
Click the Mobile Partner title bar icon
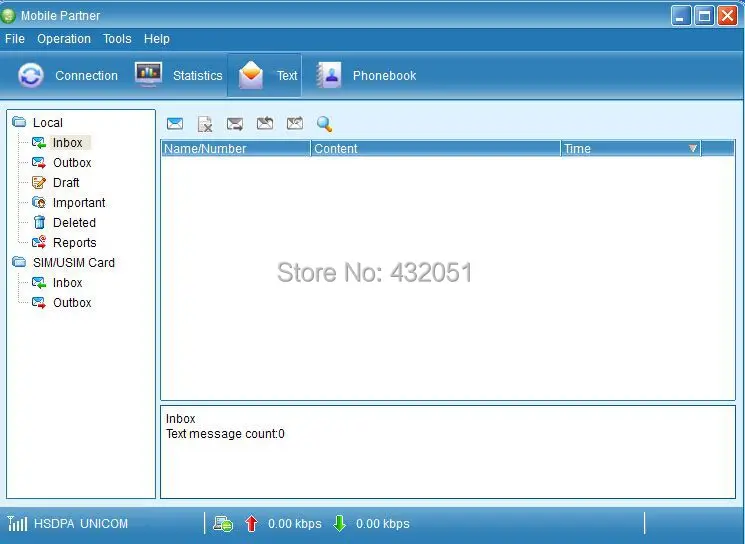click(x=8, y=16)
